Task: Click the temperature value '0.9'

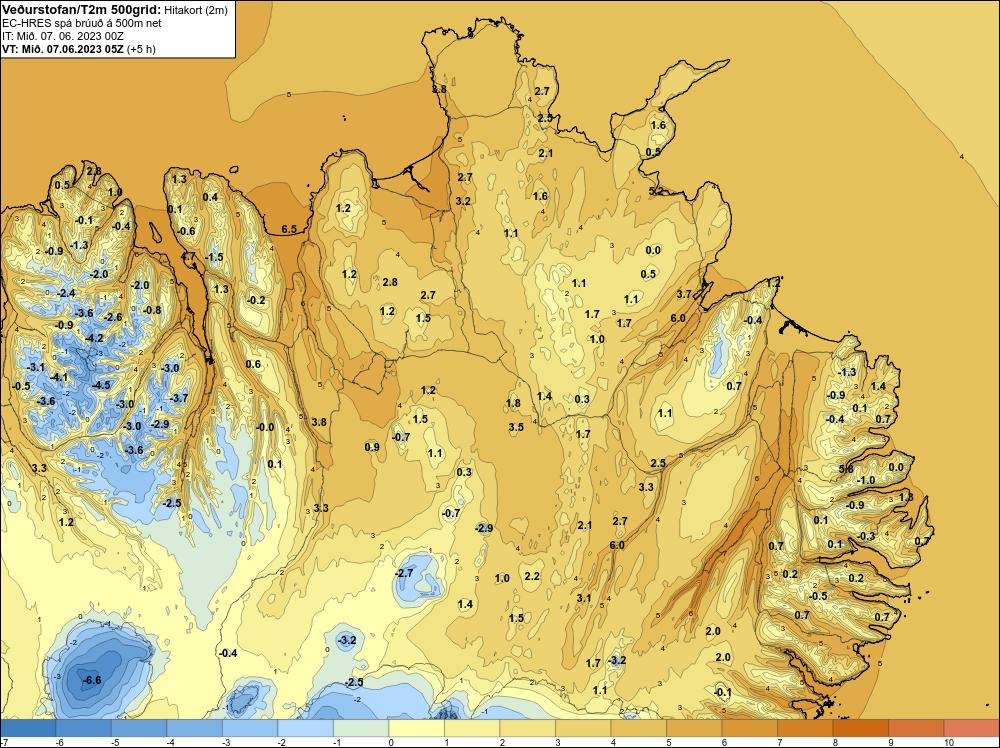Action: [x=372, y=447]
